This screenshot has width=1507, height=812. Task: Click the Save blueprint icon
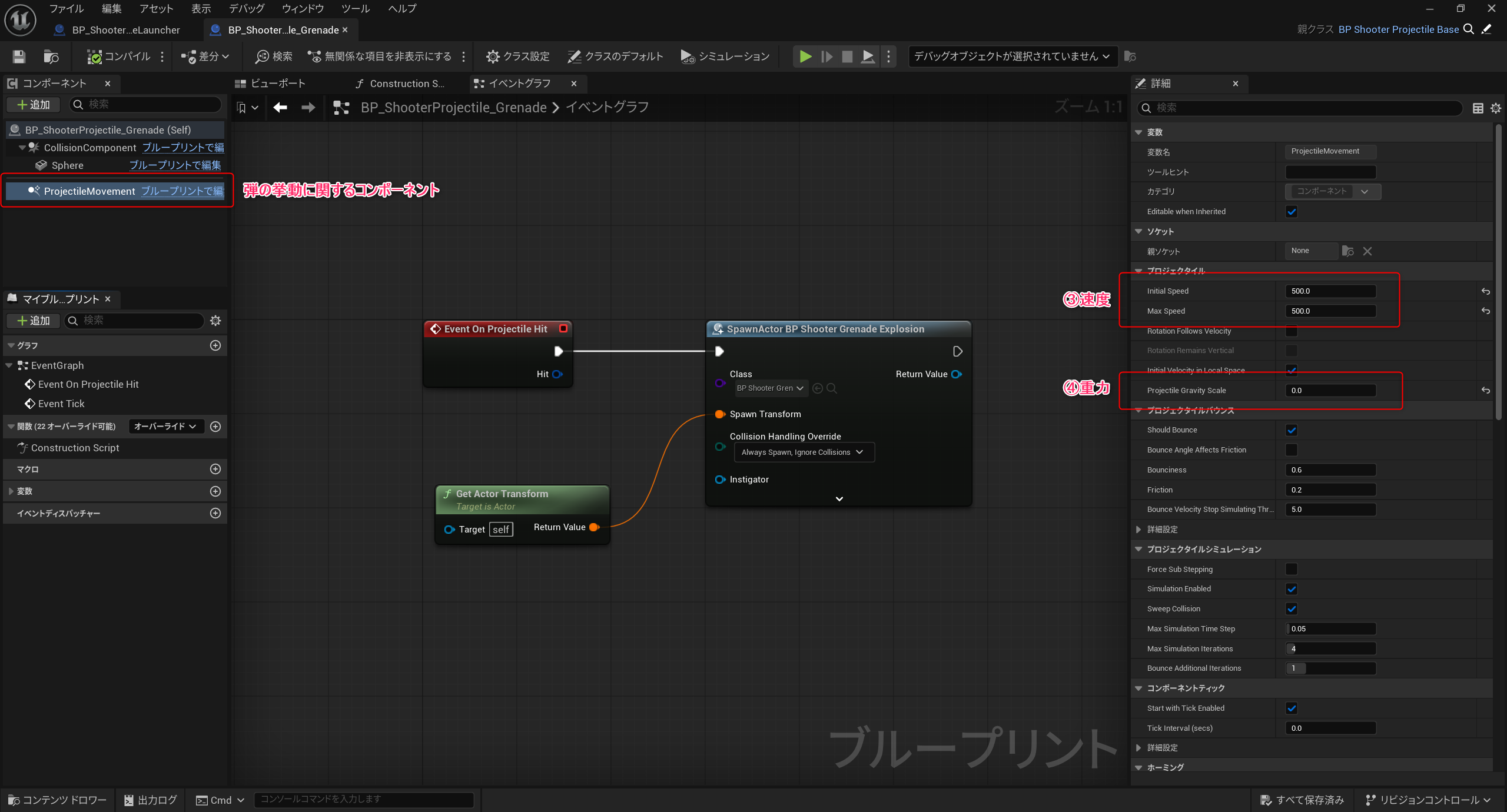coord(19,56)
